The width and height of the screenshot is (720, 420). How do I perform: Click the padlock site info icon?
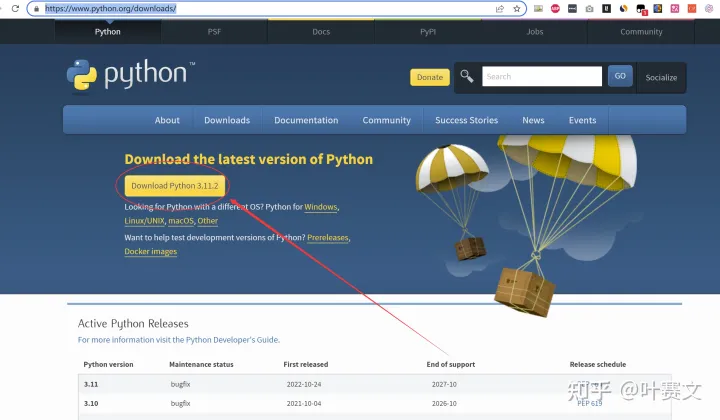pos(36,9)
